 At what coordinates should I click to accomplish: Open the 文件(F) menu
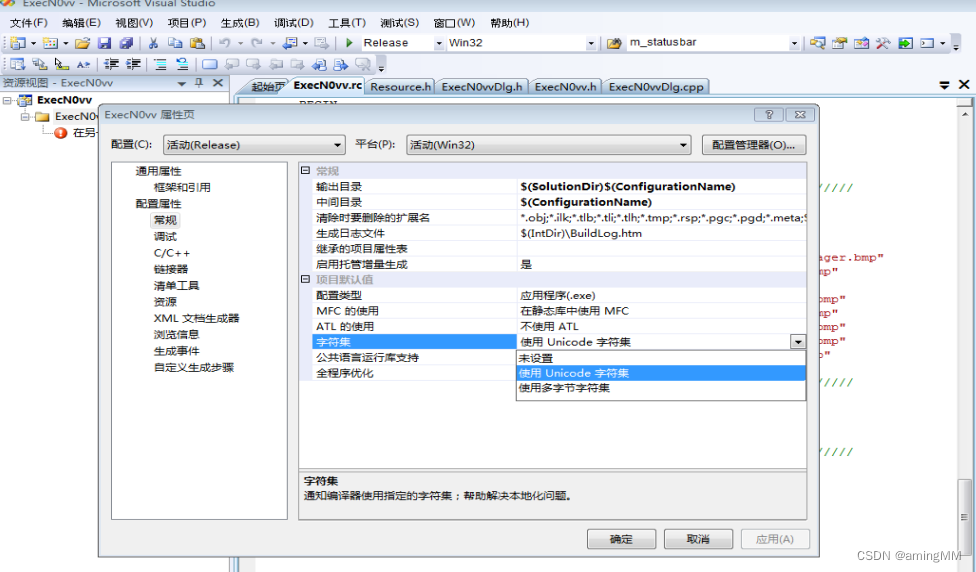tap(29, 23)
